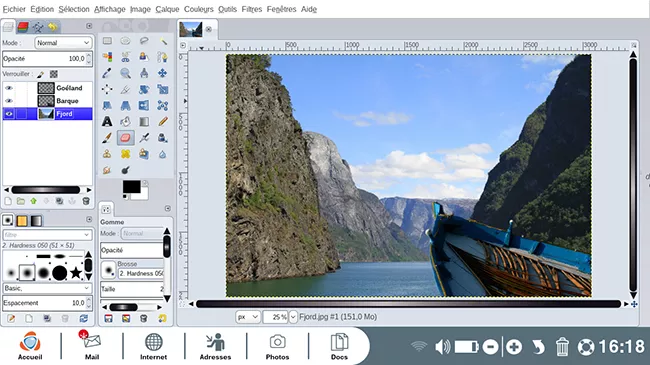Open the Mail application
This screenshot has height=365, width=650.
92,345
